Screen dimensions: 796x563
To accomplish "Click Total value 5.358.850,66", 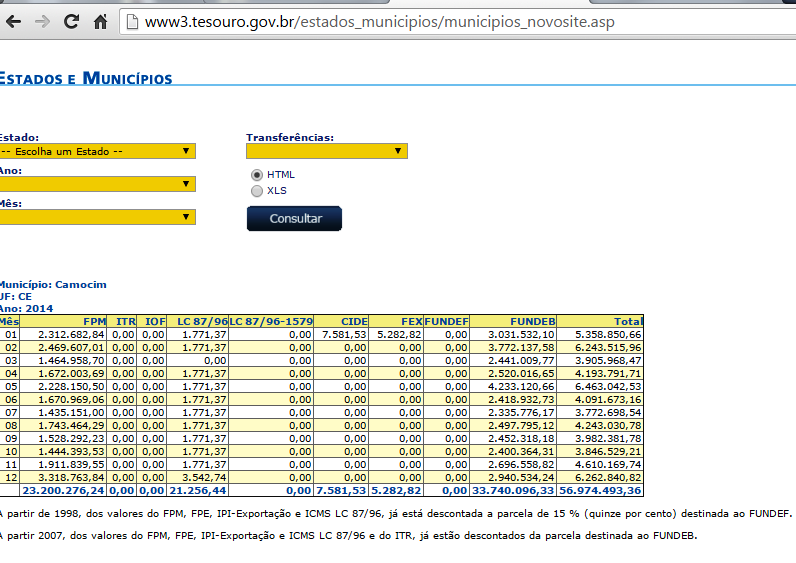I will click(x=608, y=335).
